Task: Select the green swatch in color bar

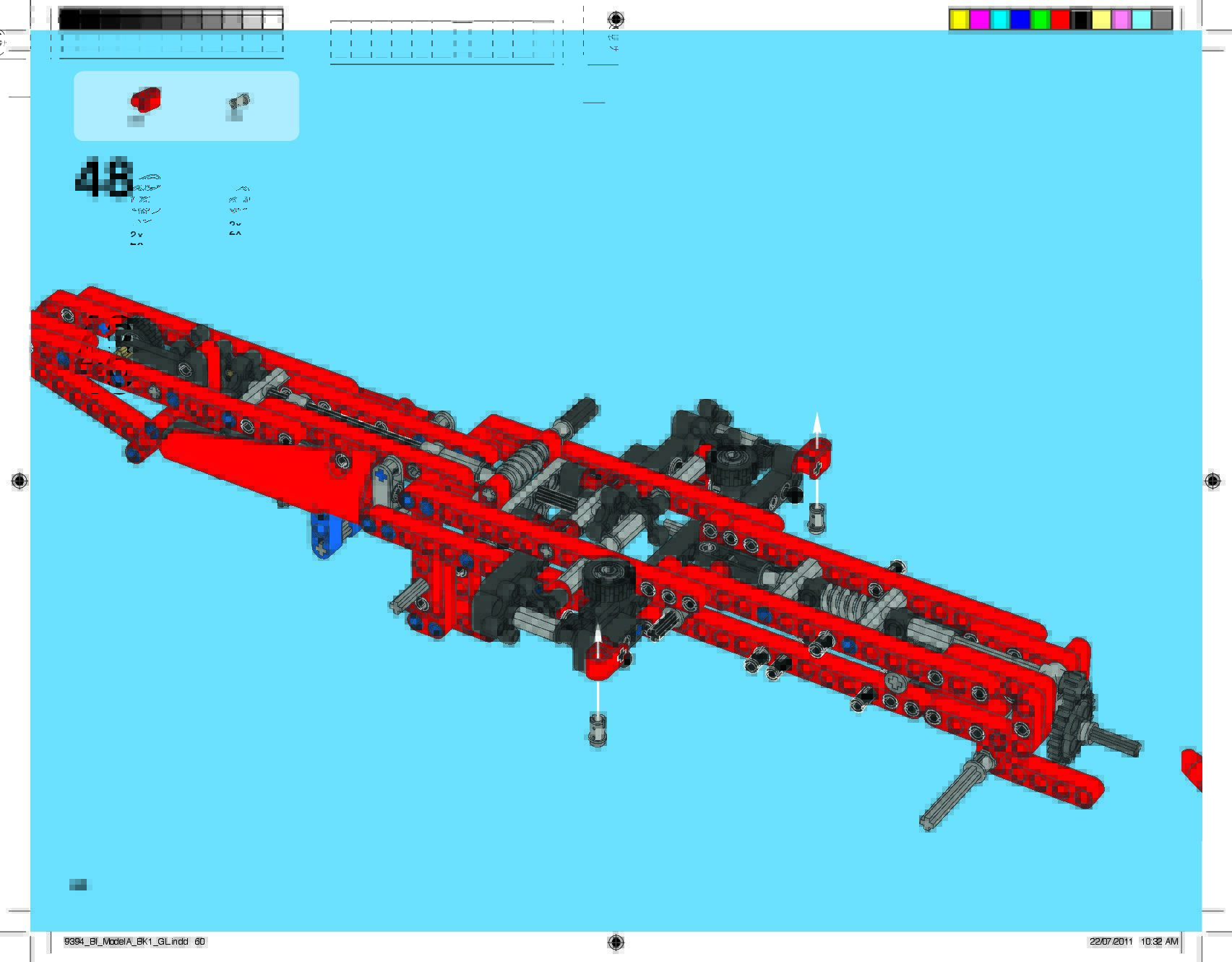Action: [x=1040, y=20]
